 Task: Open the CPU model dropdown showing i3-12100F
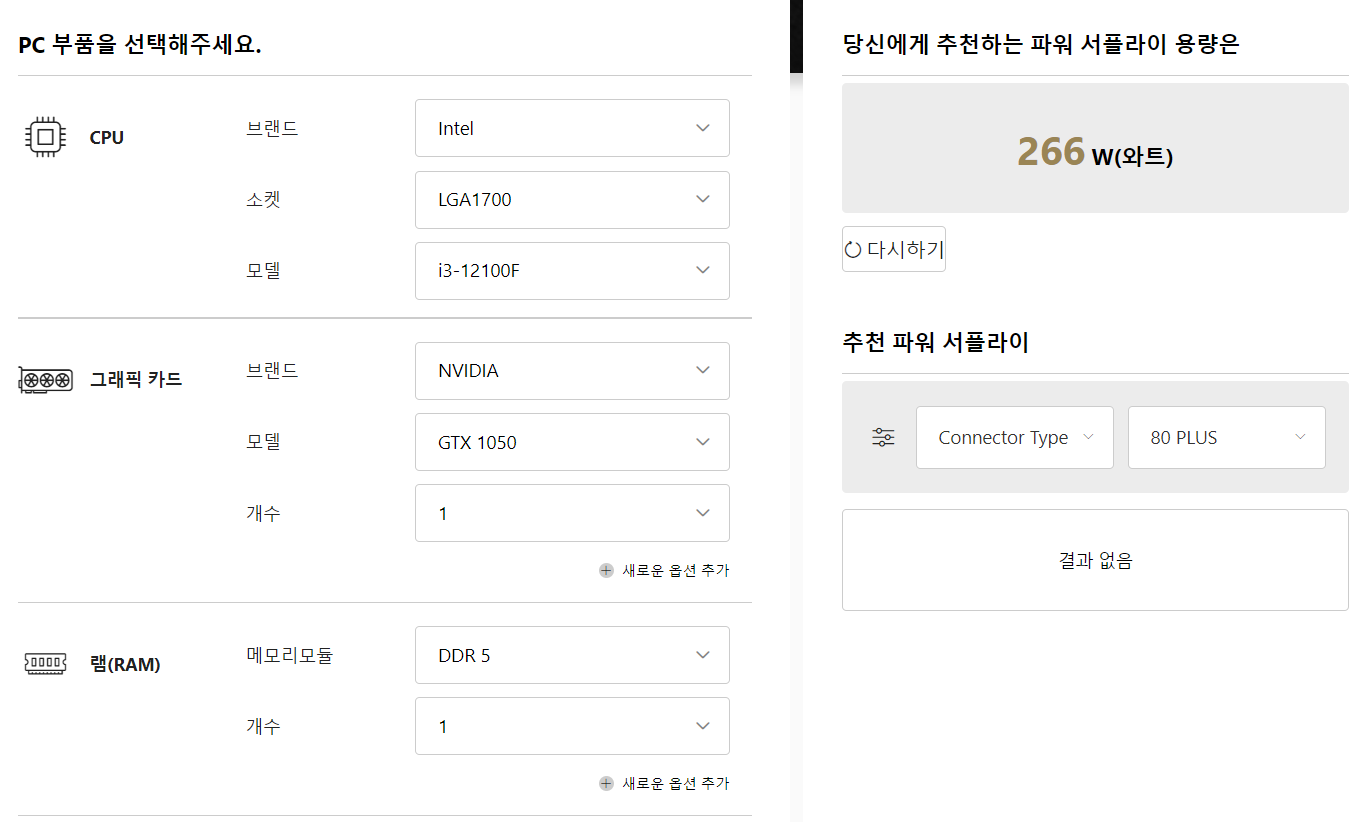click(x=572, y=271)
